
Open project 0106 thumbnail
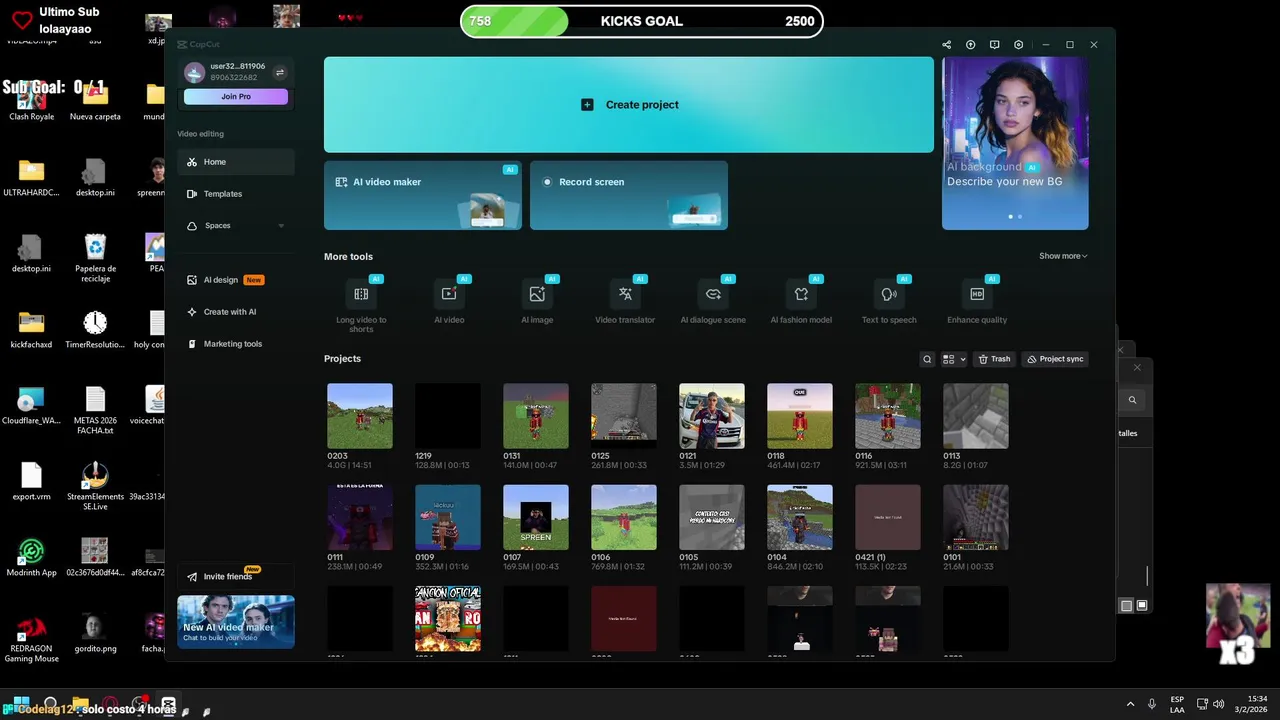(624, 517)
